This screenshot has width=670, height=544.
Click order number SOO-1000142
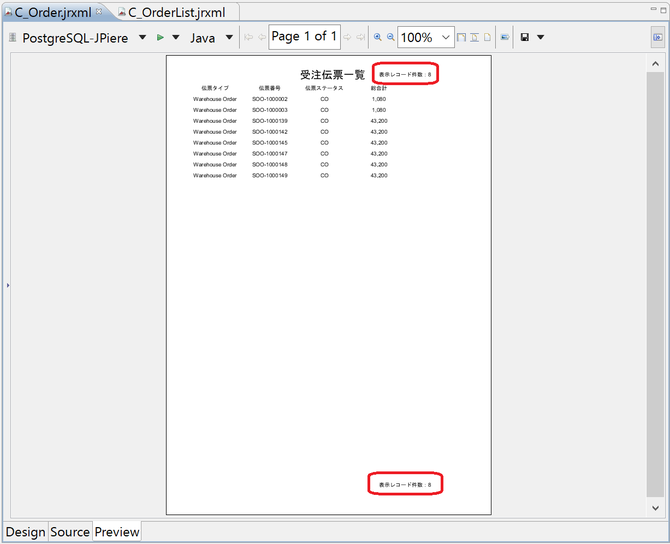[270, 132]
